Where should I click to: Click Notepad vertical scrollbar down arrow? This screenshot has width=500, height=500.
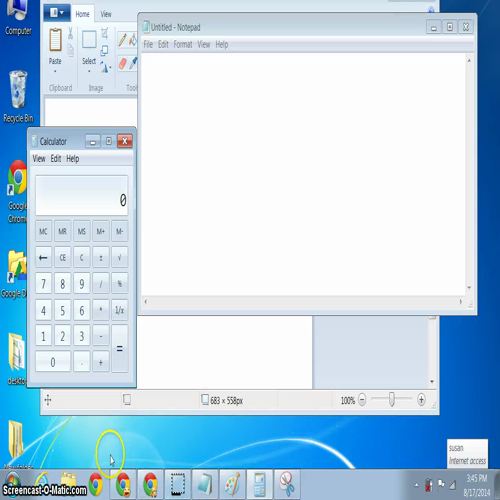(x=469, y=288)
